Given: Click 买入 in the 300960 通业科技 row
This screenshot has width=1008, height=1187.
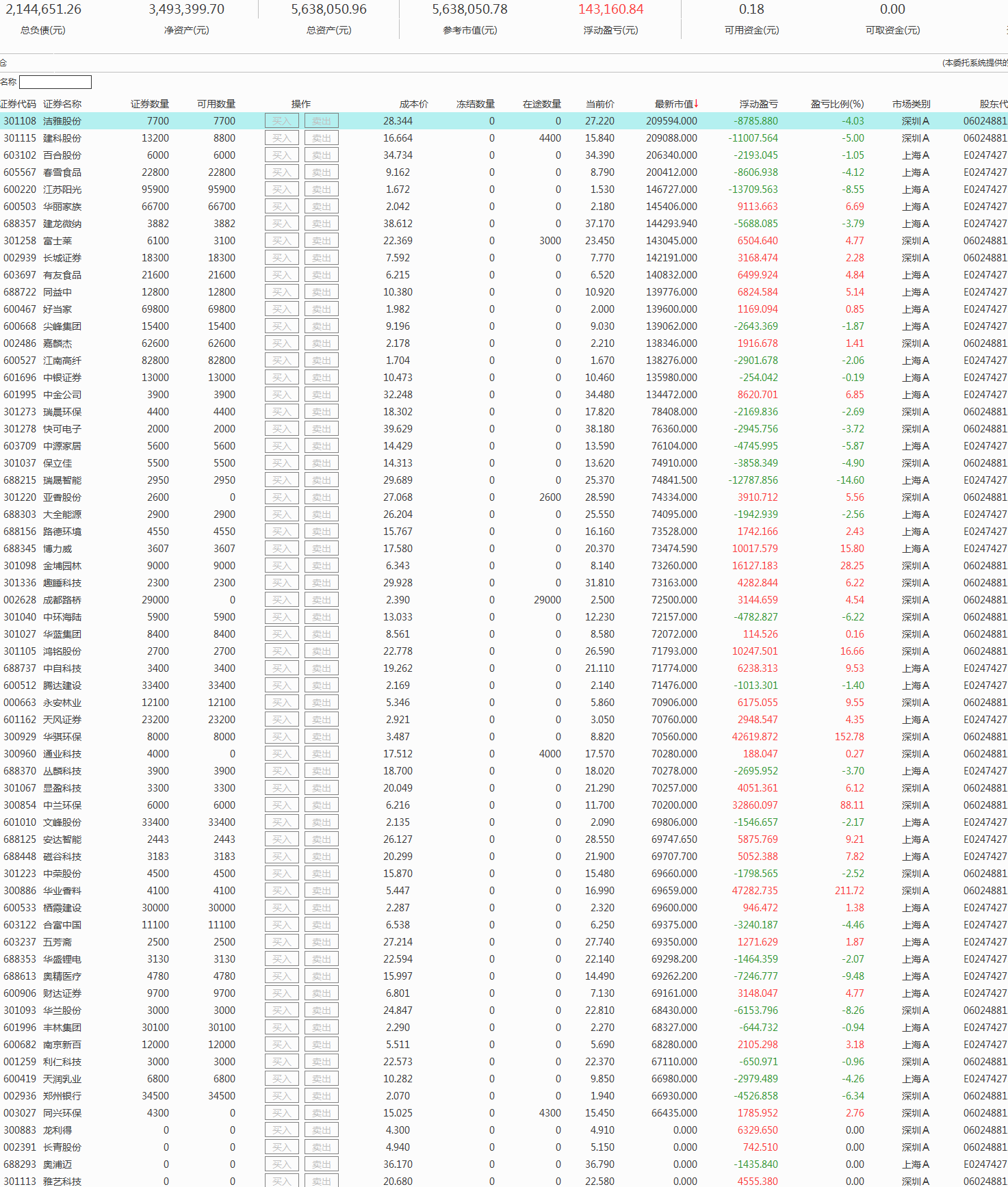Looking at the screenshot, I should tap(282, 754).
